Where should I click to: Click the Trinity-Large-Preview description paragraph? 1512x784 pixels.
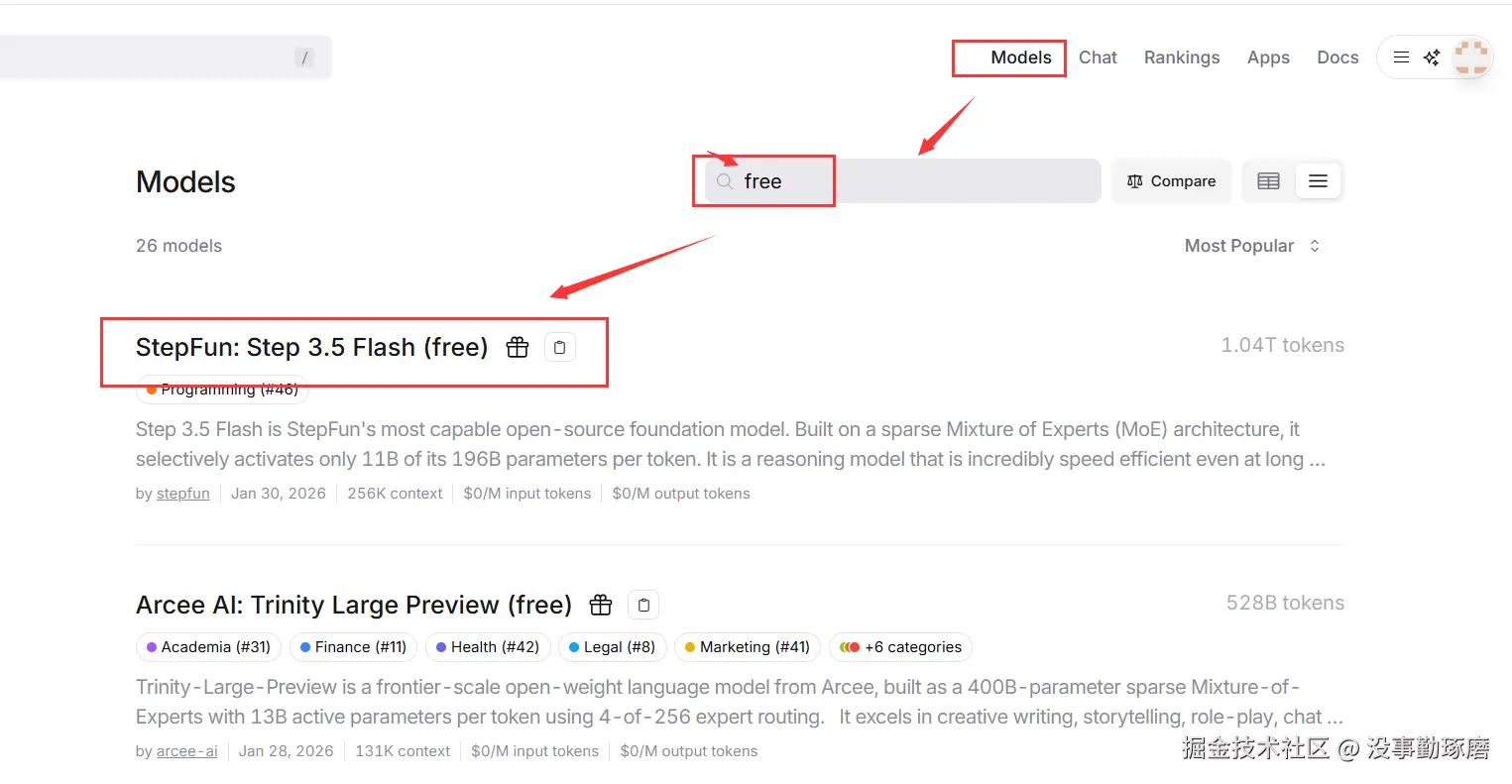[x=740, y=702]
